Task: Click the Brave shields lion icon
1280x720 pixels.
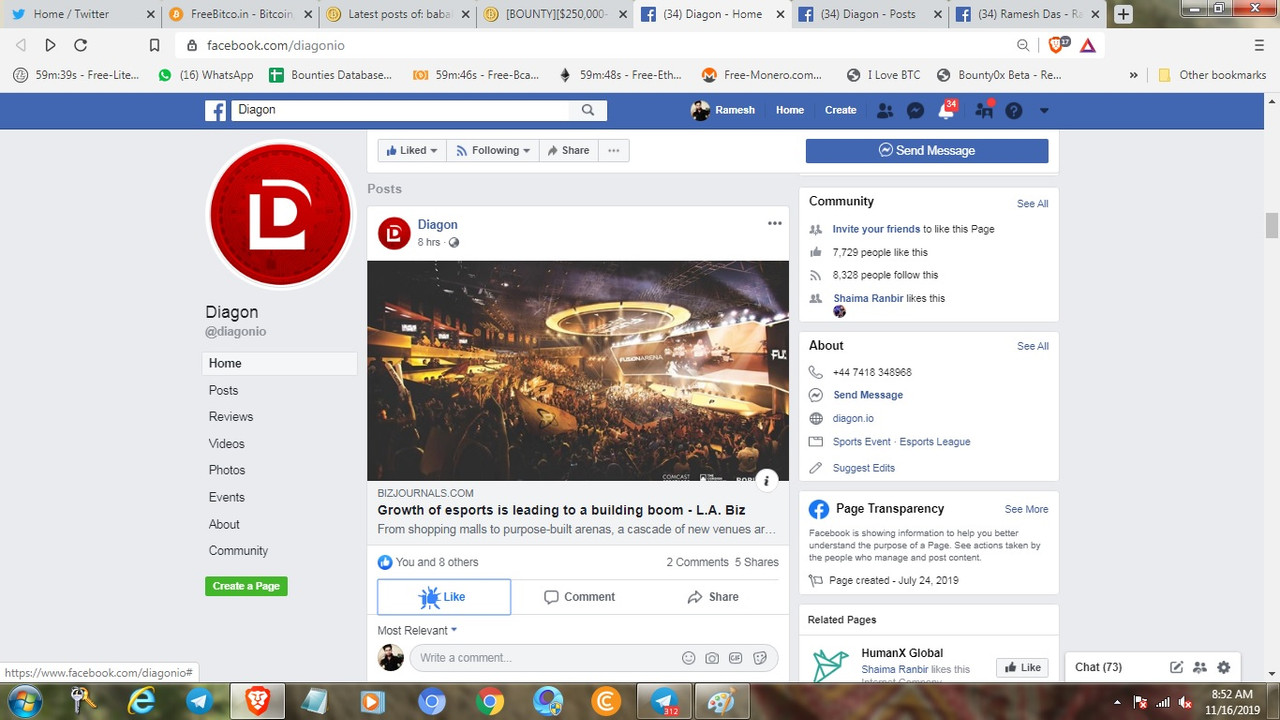Action: (x=1057, y=45)
